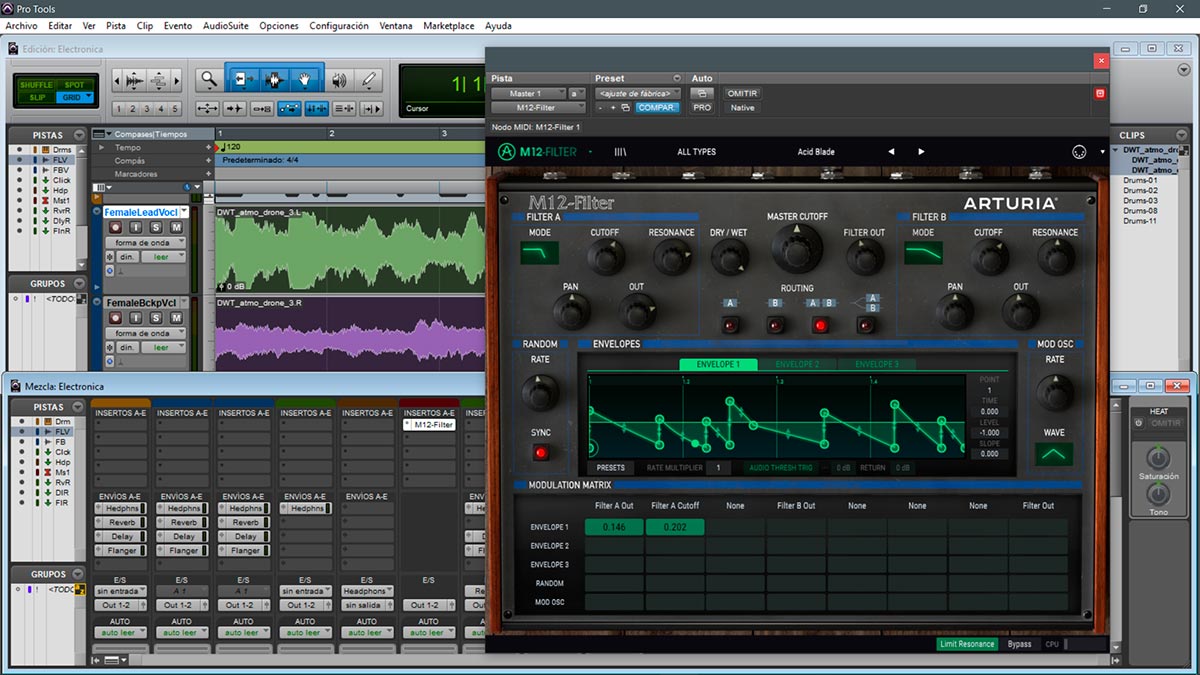Mute the FemaleBckpVcl track
This screenshot has width=1200, height=675.
click(x=176, y=318)
